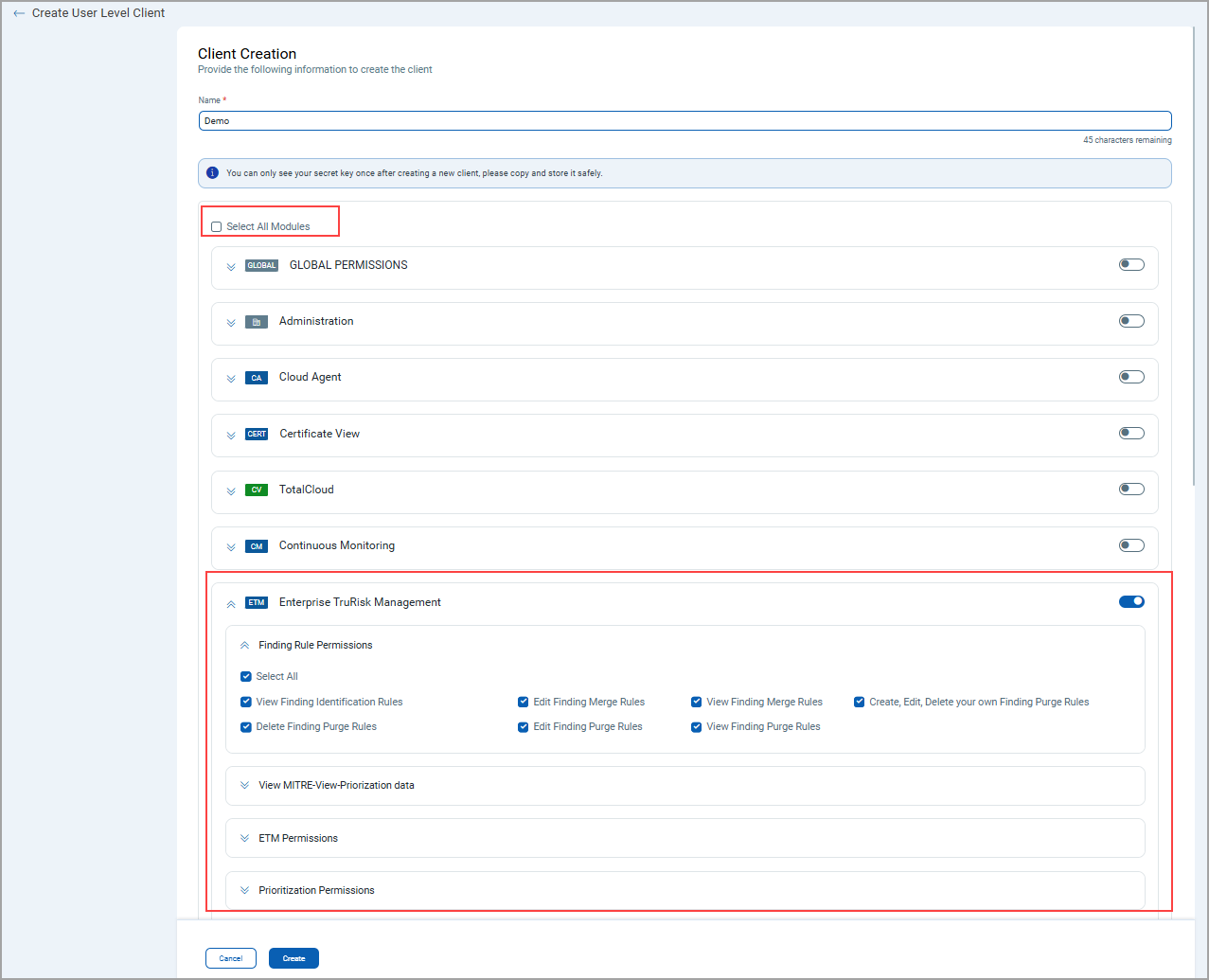Click the CA Cloud Agent badge icon
Screen dimensions: 1209x980
pos(256,377)
